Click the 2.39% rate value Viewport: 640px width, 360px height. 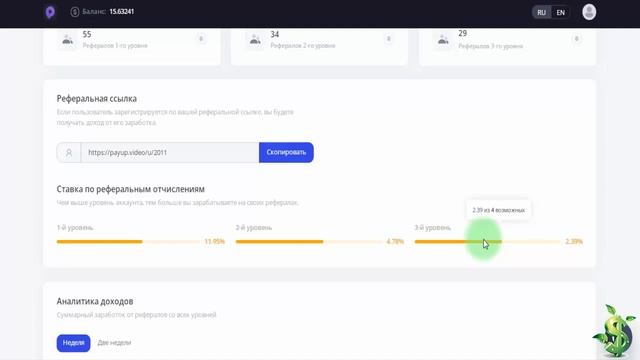(574, 242)
